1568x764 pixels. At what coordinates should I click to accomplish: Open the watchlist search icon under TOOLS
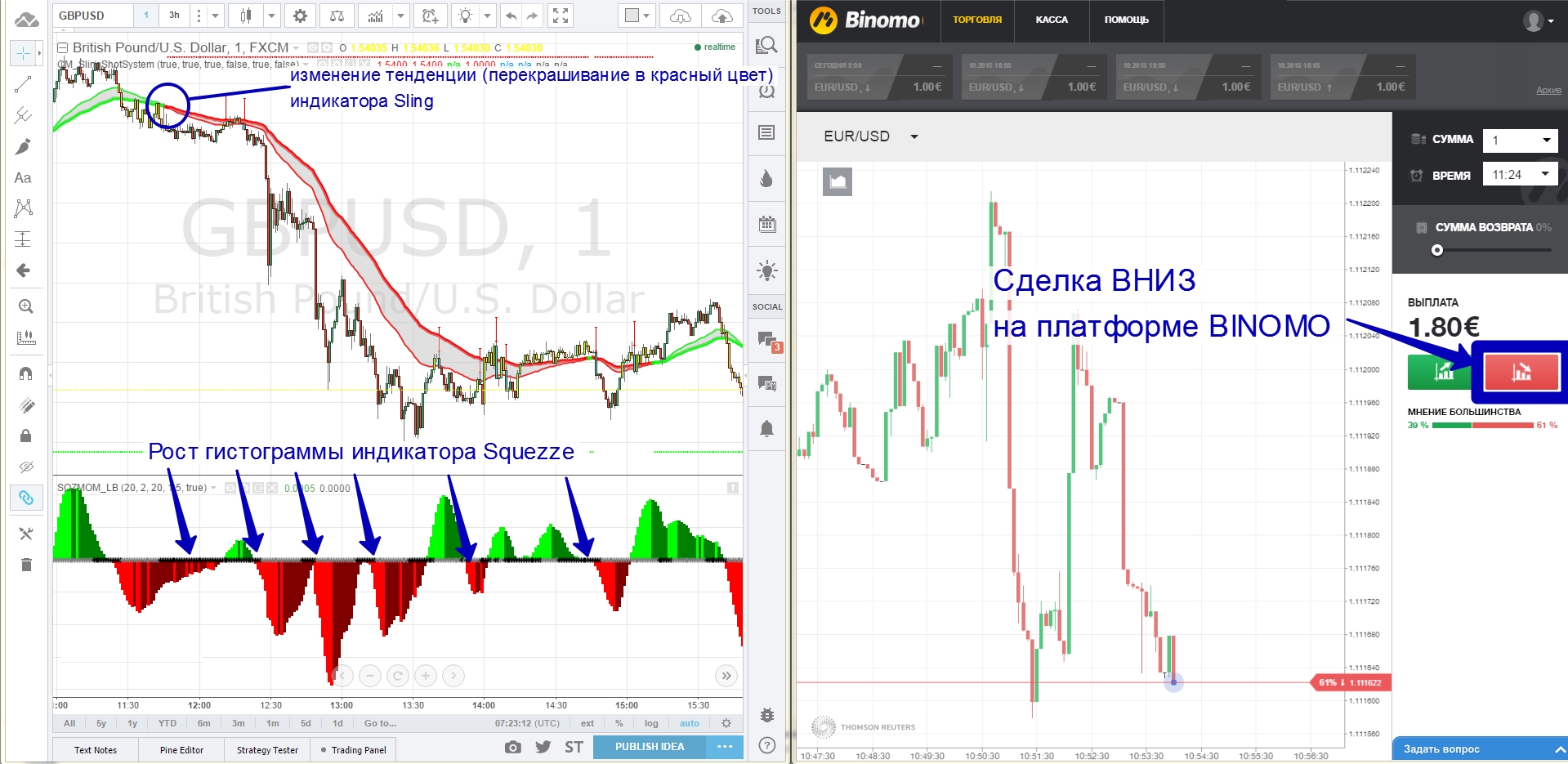tap(766, 46)
